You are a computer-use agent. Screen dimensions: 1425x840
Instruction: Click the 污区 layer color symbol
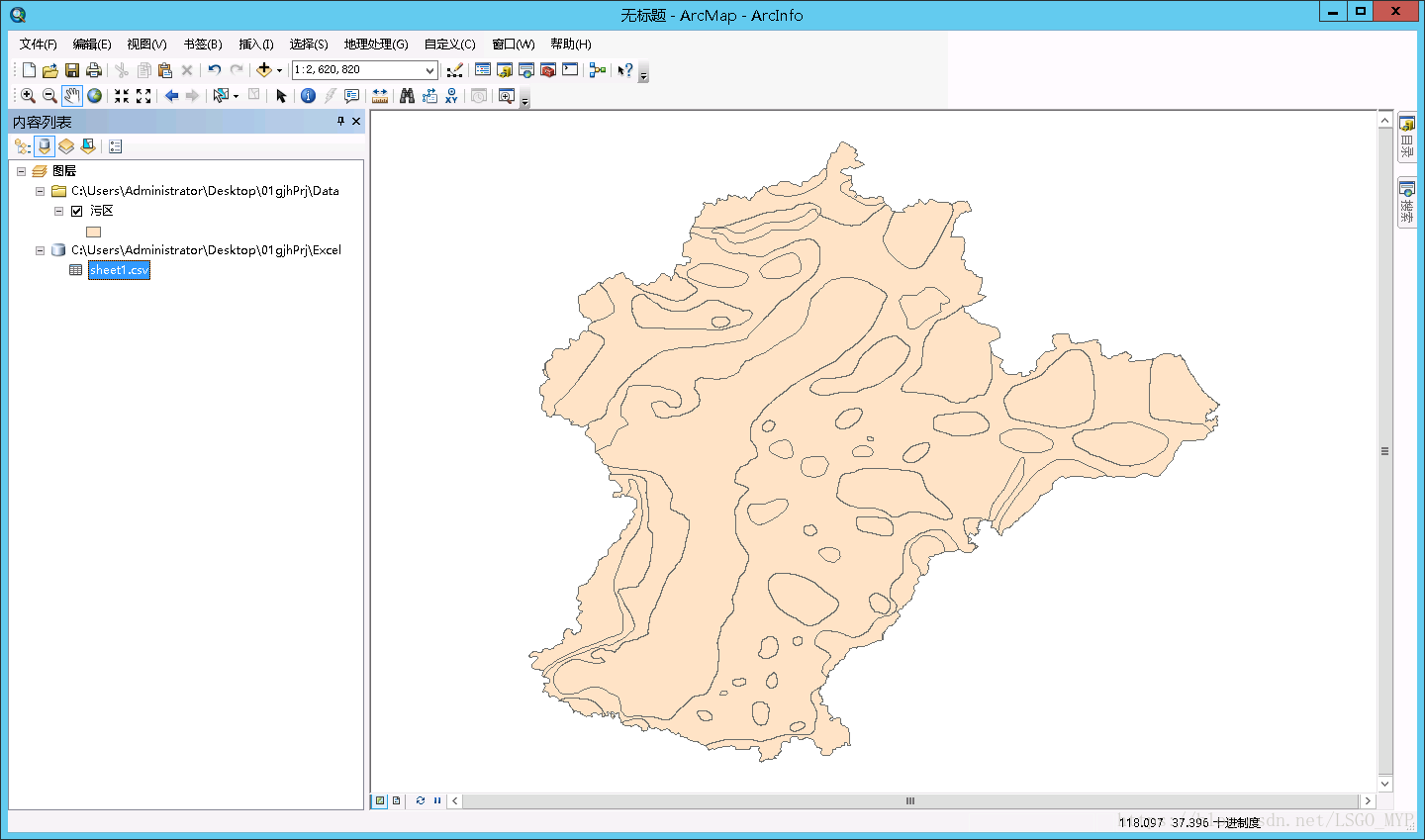coord(93,232)
